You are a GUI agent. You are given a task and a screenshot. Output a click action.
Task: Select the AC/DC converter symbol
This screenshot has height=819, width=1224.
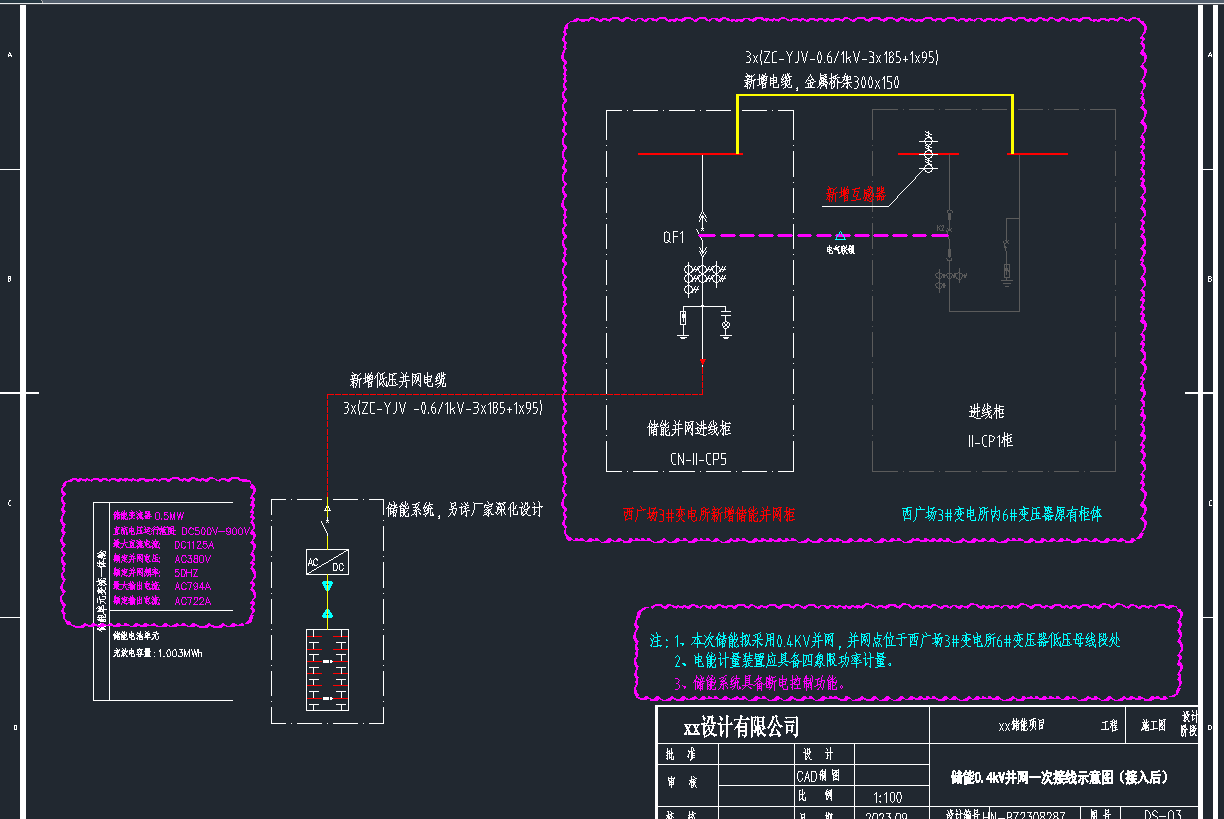coord(326,562)
